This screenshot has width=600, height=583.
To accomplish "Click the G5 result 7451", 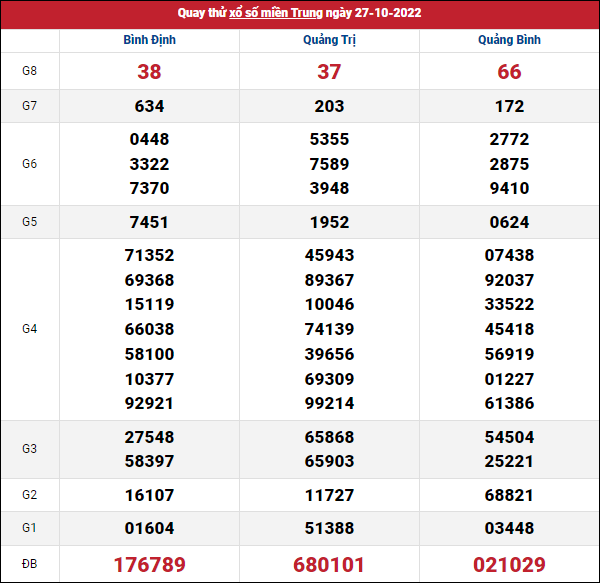I will pyautogui.click(x=149, y=222).
